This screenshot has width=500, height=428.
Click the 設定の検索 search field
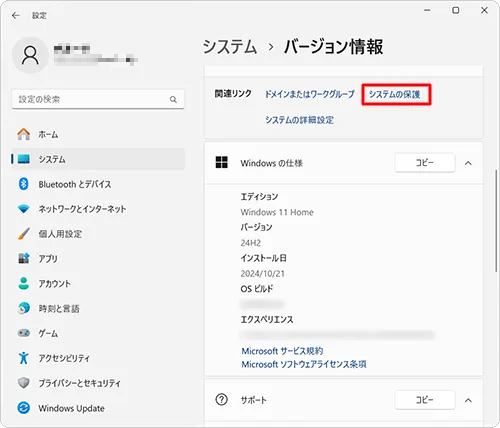pos(98,99)
